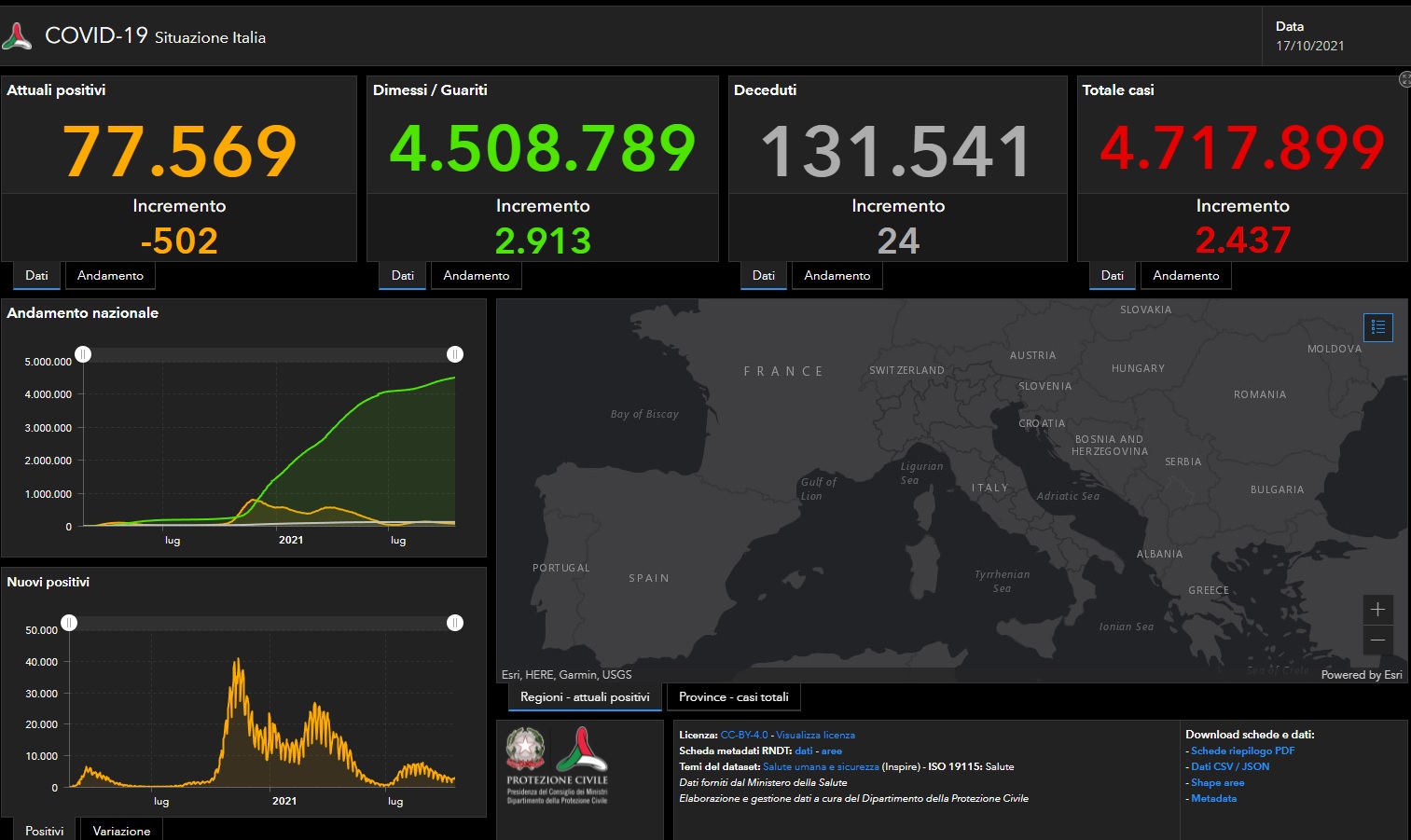Viewport: 1411px width, 840px height.
Task: Zoom out on the map
Action: tap(1377, 640)
